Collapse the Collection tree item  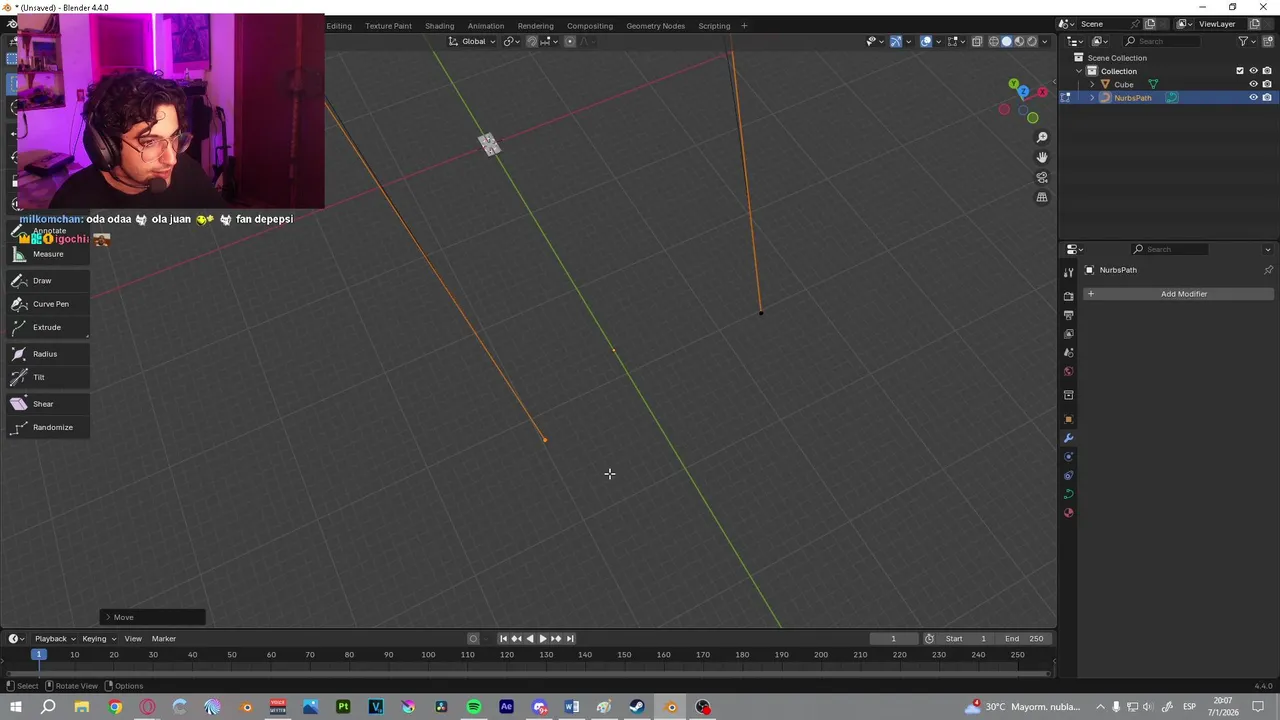(x=1079, y=71)
